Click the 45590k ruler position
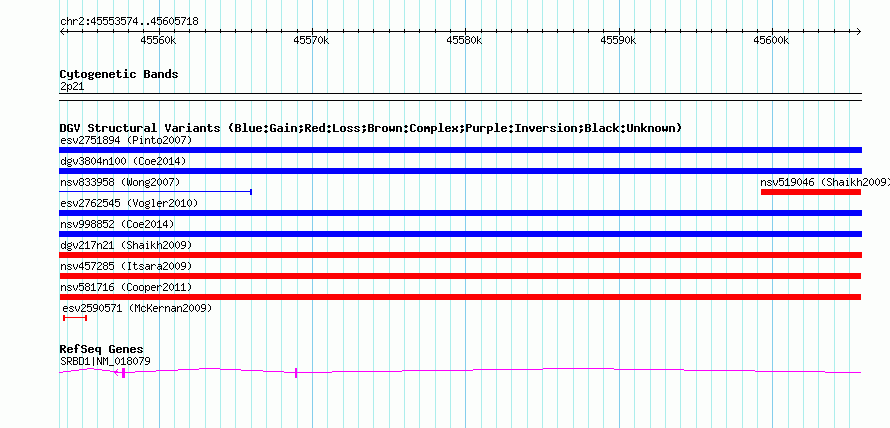 click(618, 40)
